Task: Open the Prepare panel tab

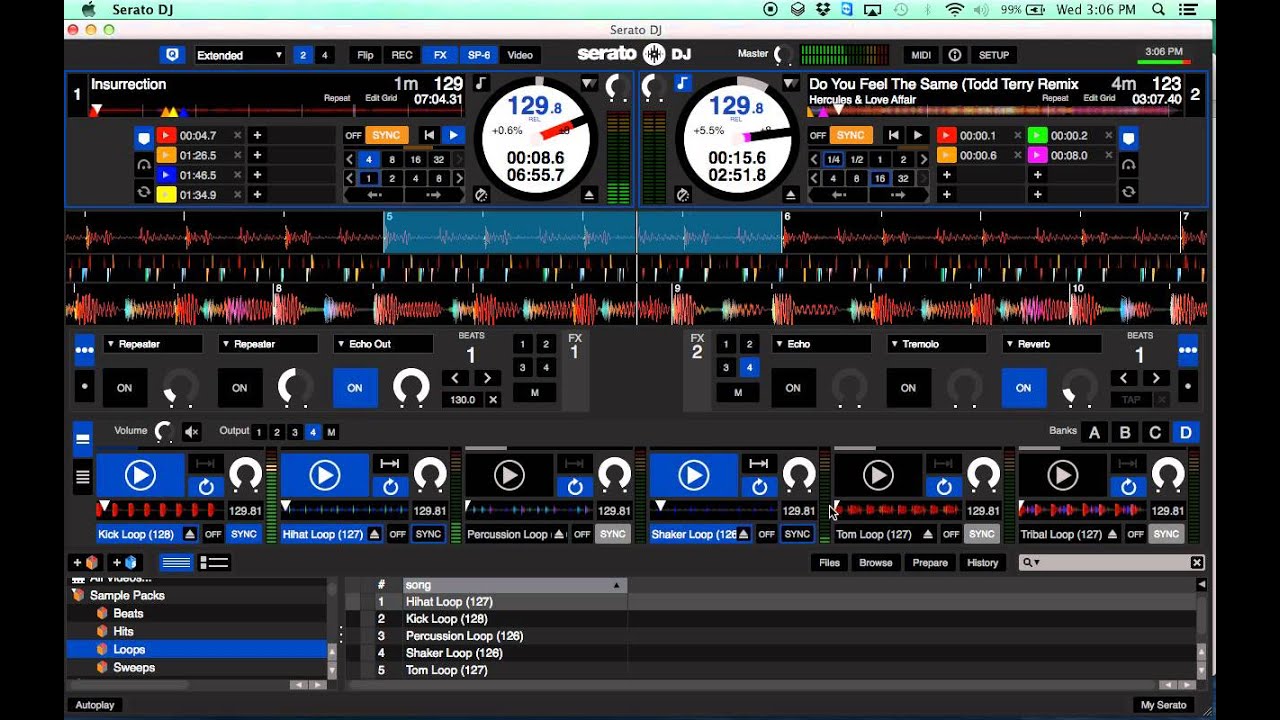Action: [930, 563]
